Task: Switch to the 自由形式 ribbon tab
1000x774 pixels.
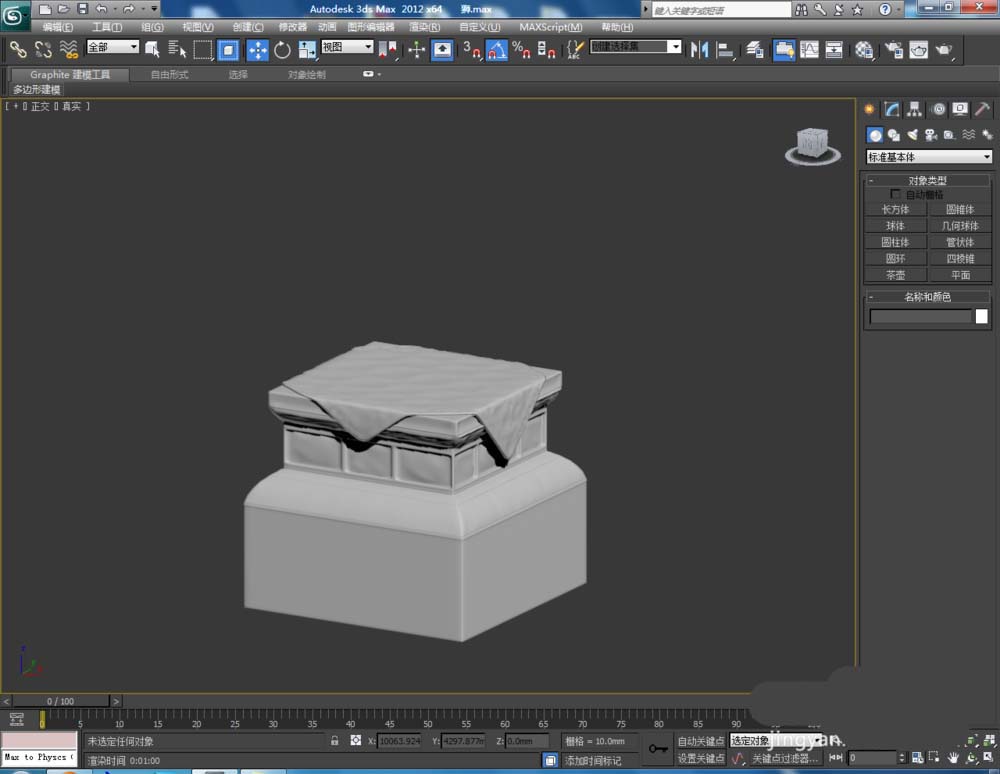Action: pyautogui.click(x=169, y=74)
